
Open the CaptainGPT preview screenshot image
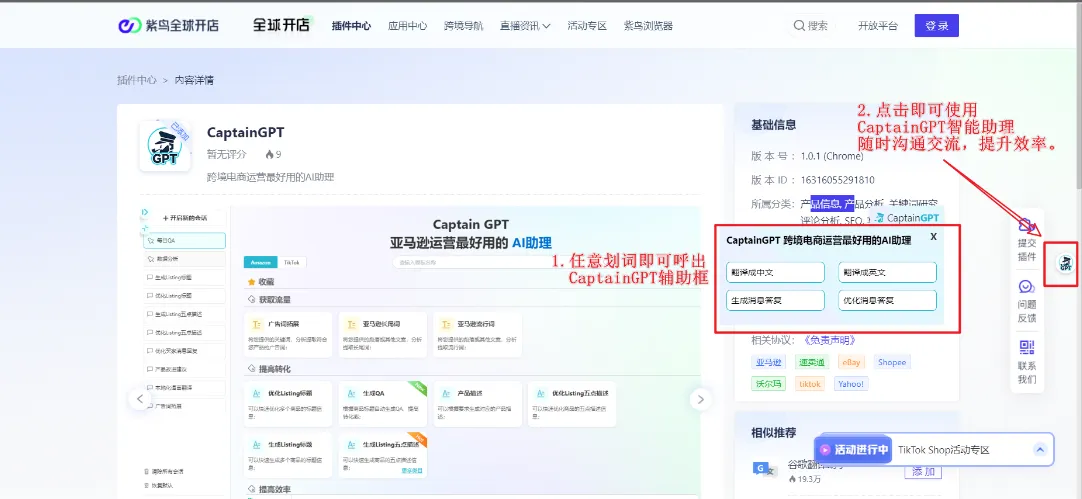(x=420, y=351)
